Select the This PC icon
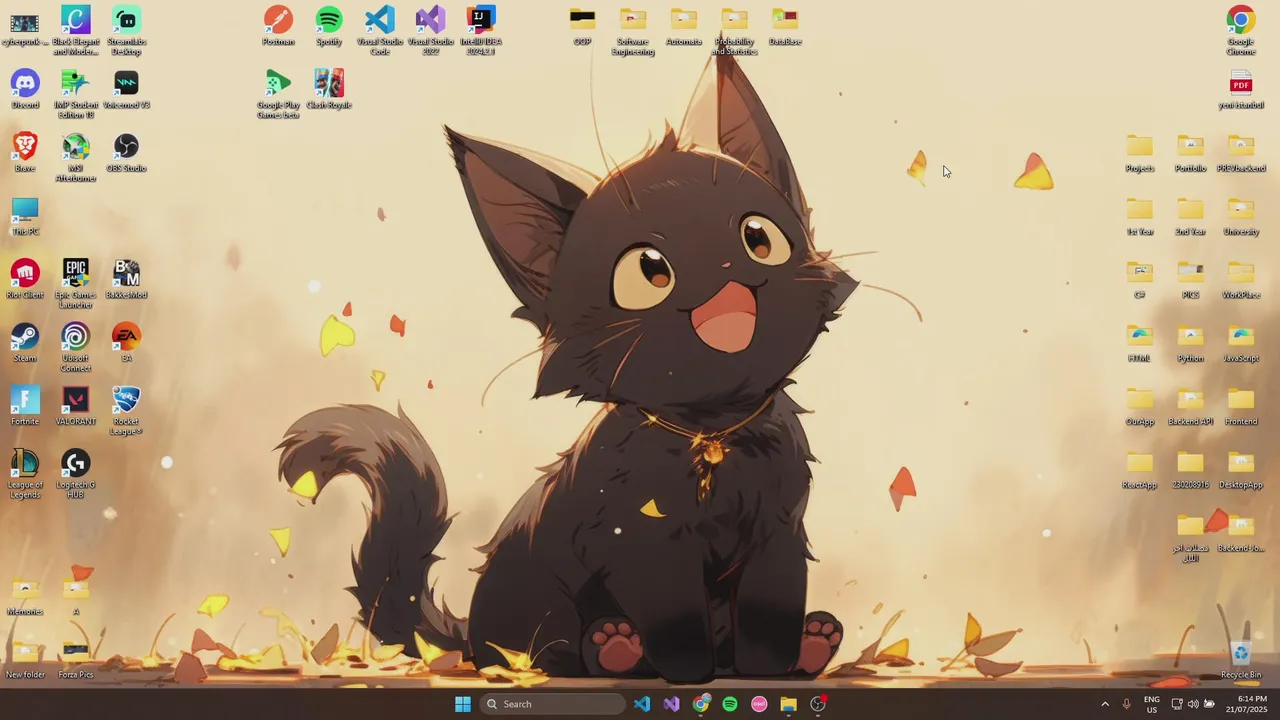Screen dimensions: 1280x720 tap(25, 216)
